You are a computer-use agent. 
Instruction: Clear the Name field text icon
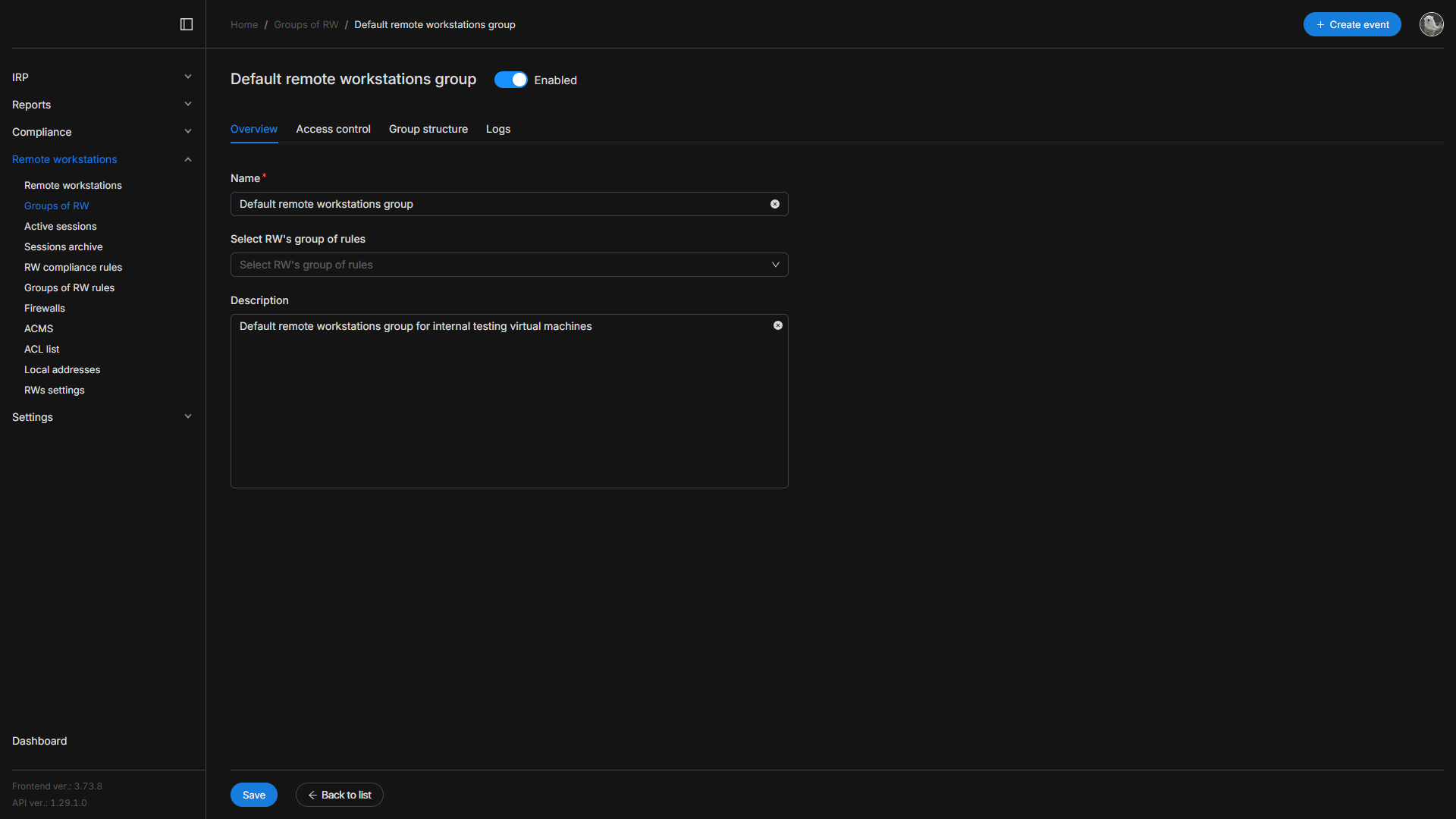point(775,204)
